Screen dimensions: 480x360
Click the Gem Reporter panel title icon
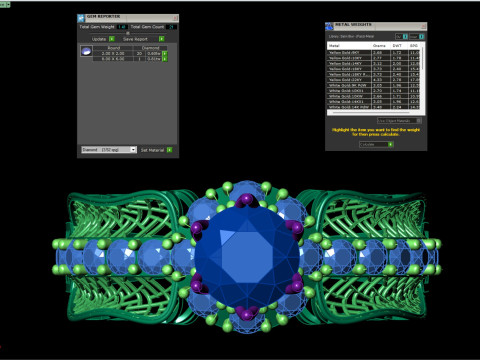tap(81, 18)
